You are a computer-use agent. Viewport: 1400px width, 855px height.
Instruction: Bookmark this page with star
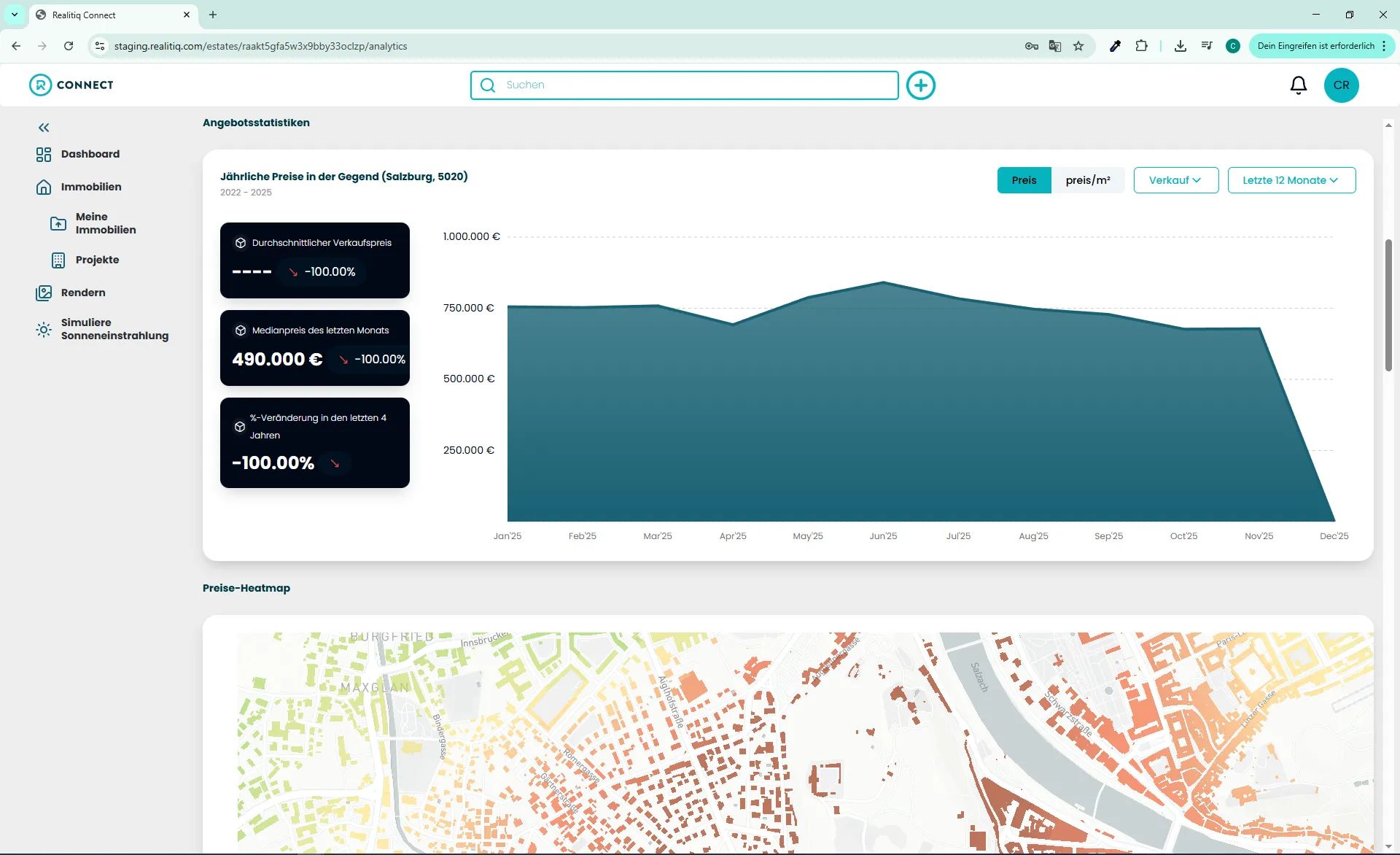coord(1078,46)
